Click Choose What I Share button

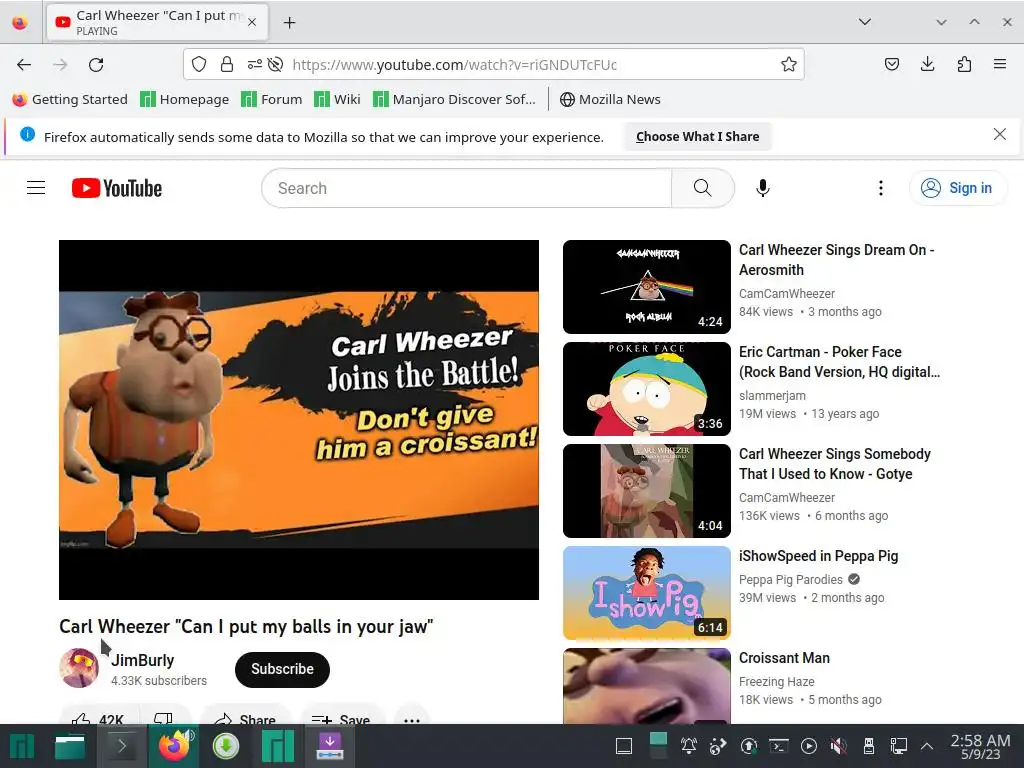697,136
